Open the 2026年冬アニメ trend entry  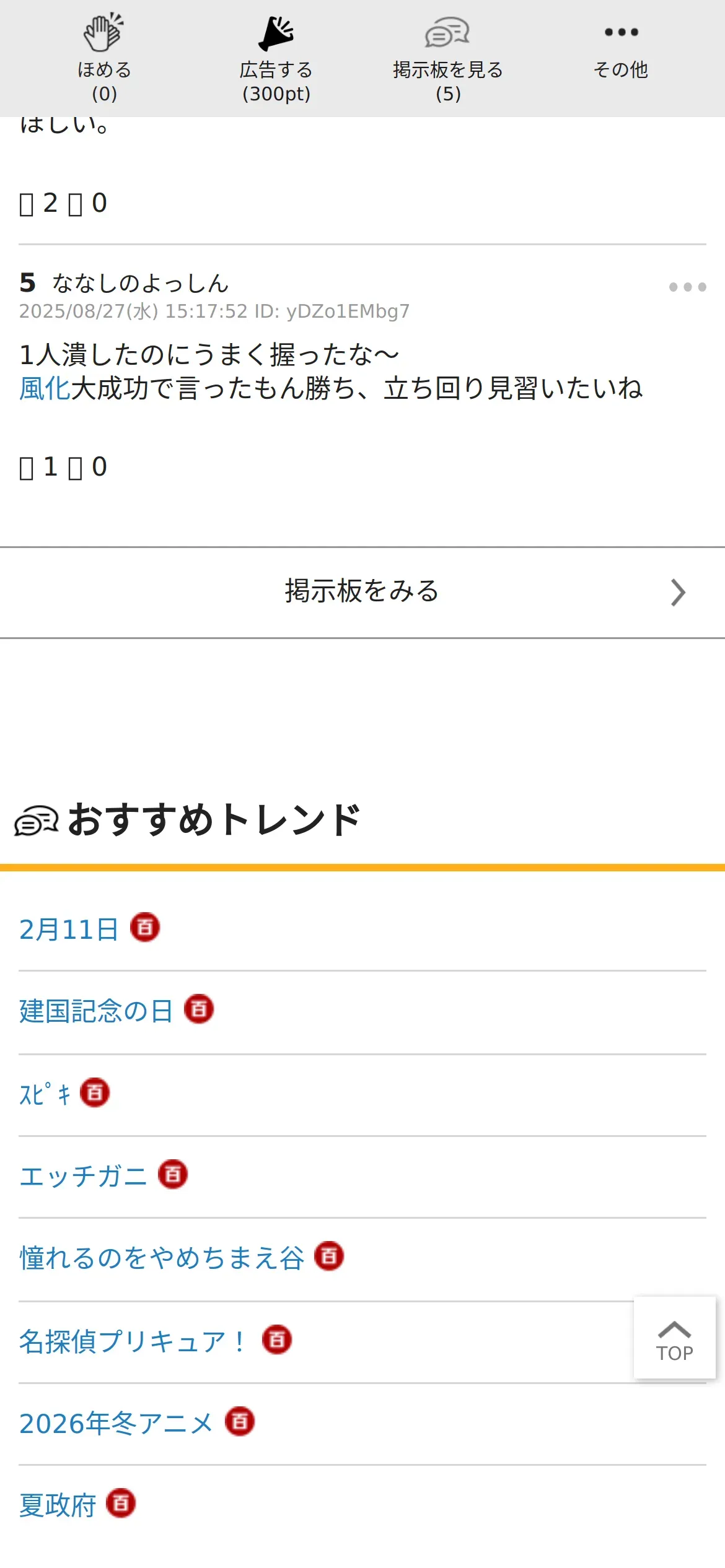[x=116, y=1423]
